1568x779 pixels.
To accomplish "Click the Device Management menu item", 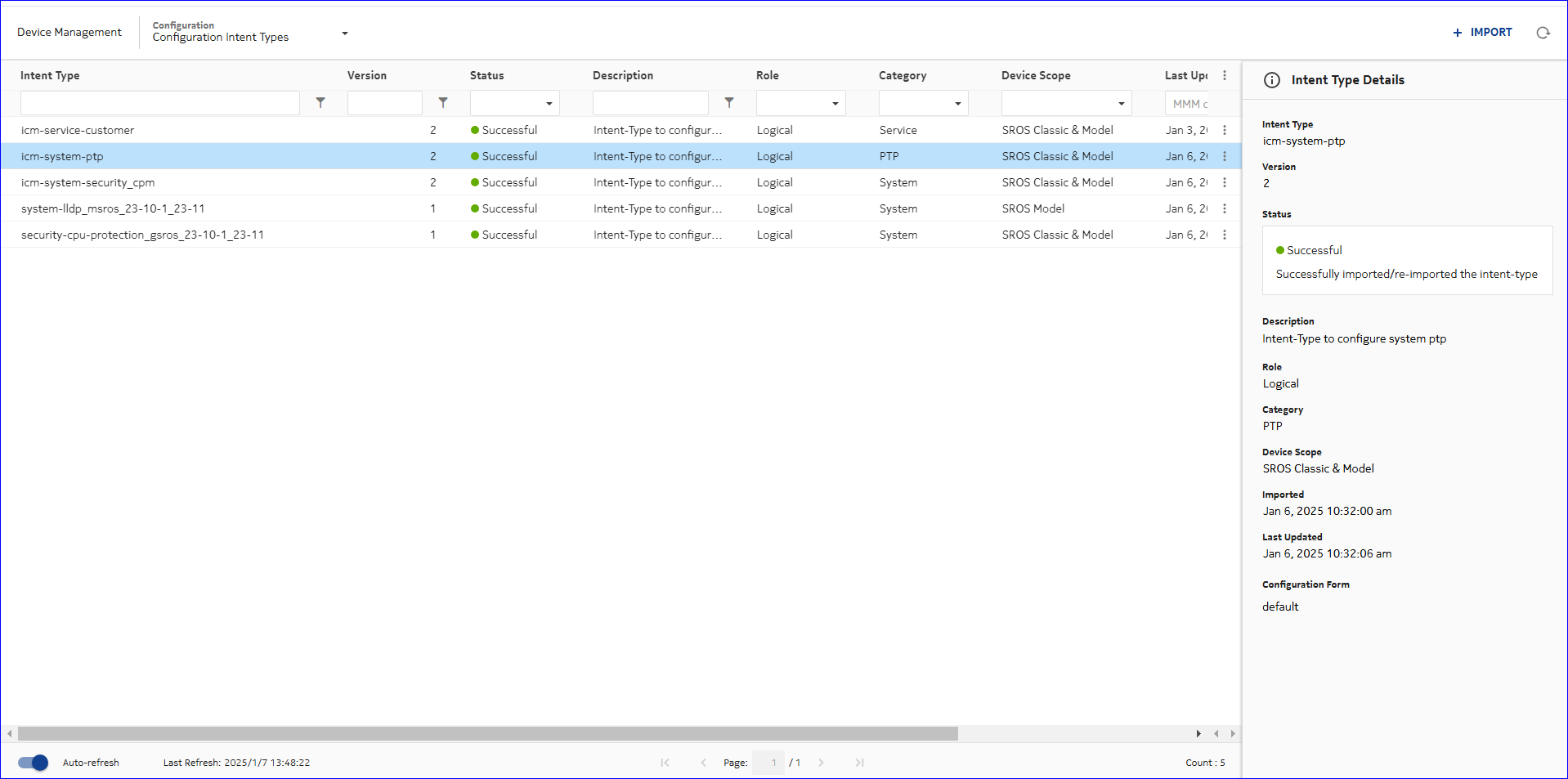I will (69, 32).
